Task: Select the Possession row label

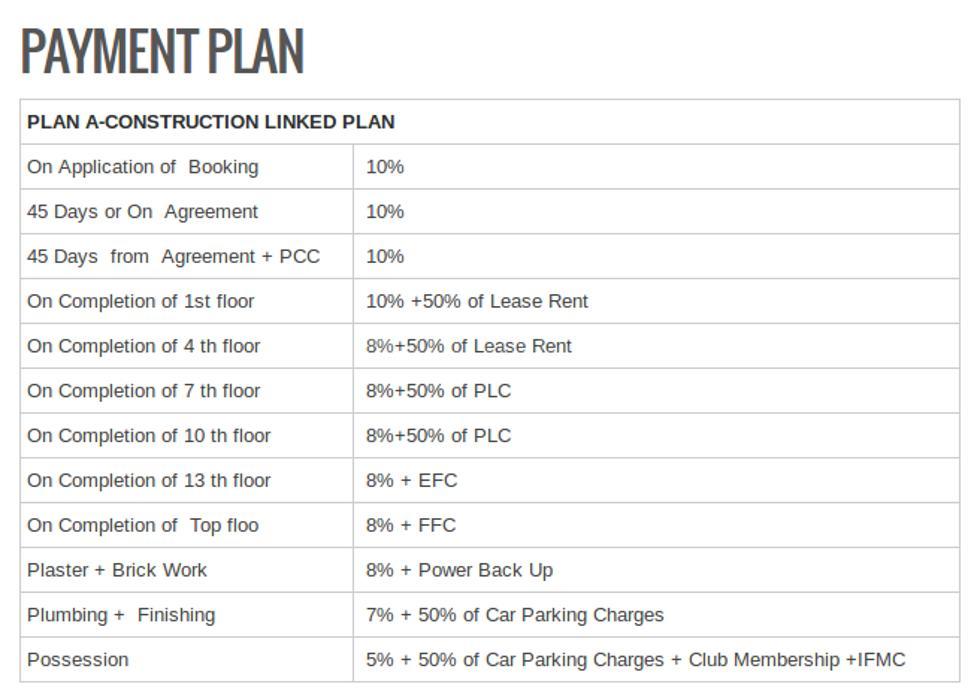Action: click(78, 660)
